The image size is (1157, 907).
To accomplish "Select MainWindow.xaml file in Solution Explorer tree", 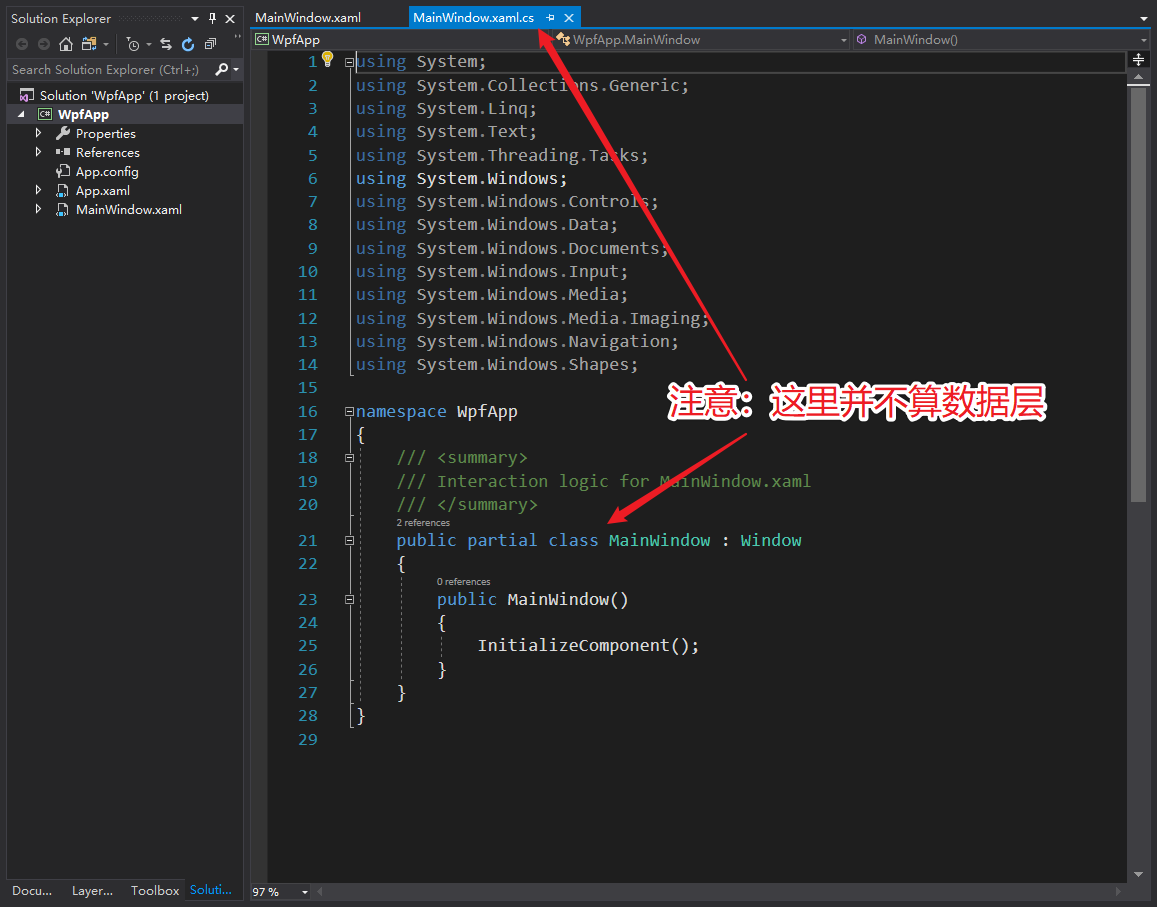I will [128, 210].
